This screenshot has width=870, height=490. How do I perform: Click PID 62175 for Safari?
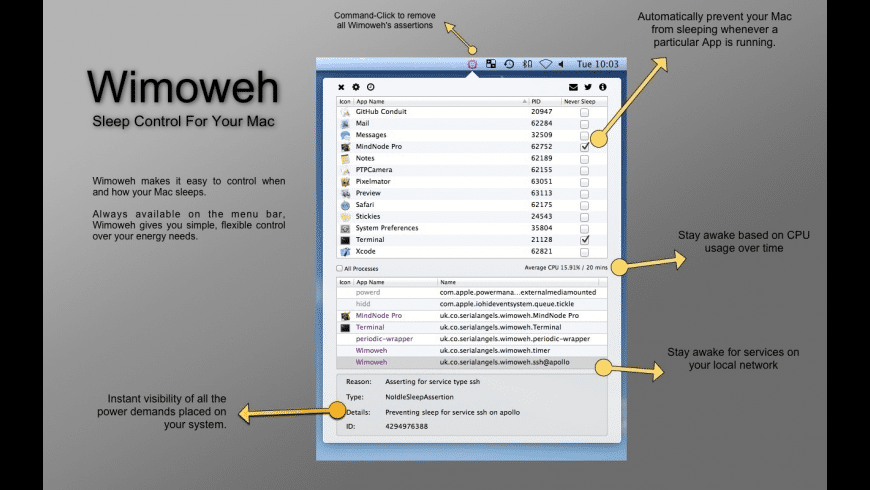coord(542,205)
